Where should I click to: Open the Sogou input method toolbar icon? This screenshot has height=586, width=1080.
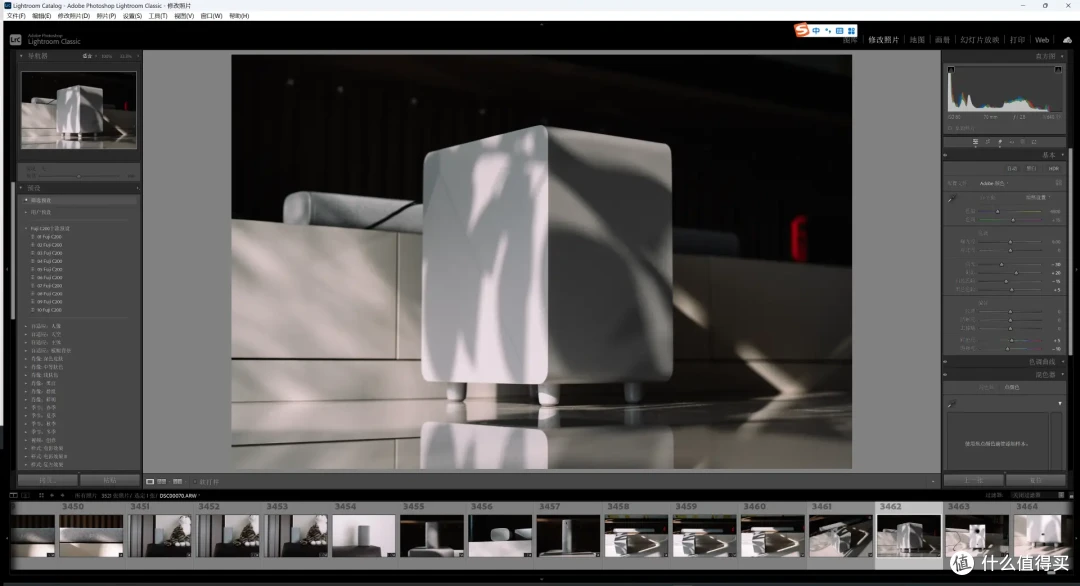tap(802, 30)
